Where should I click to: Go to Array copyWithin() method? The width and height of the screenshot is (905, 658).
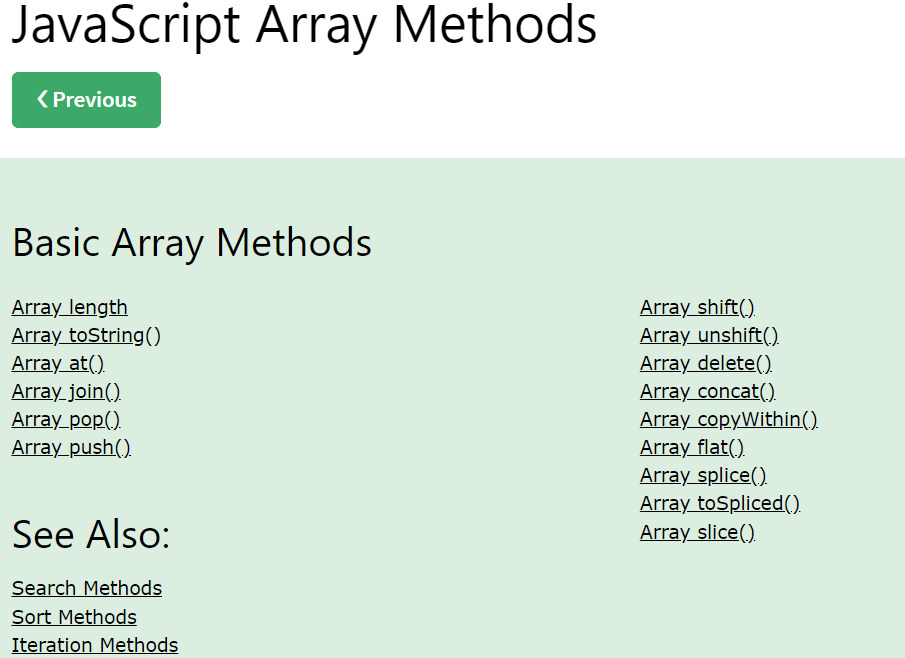[728, 419]
